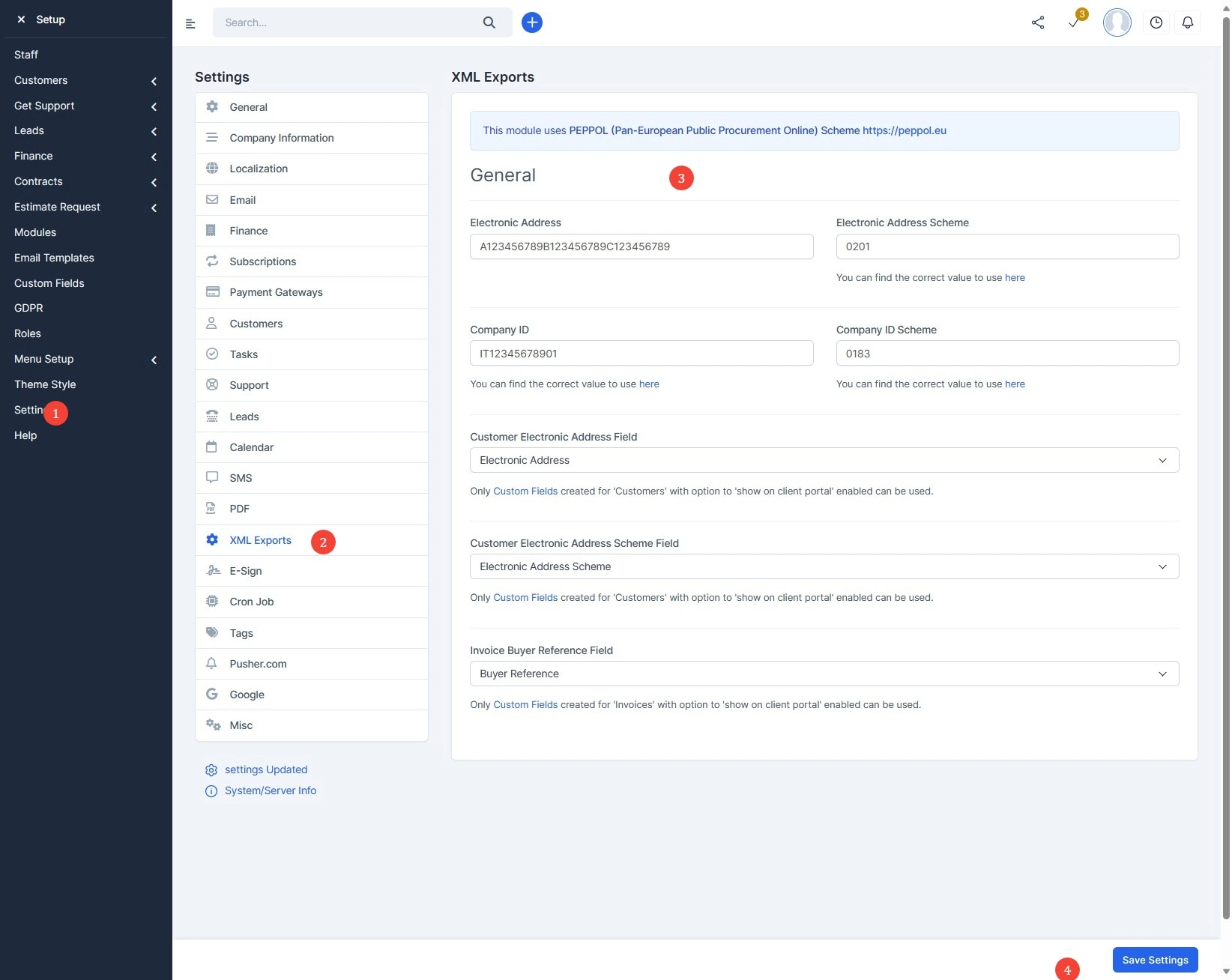Click the share icon in top bar
The width and height of the screenshot is (1232, 980).
coord(1037,22)
